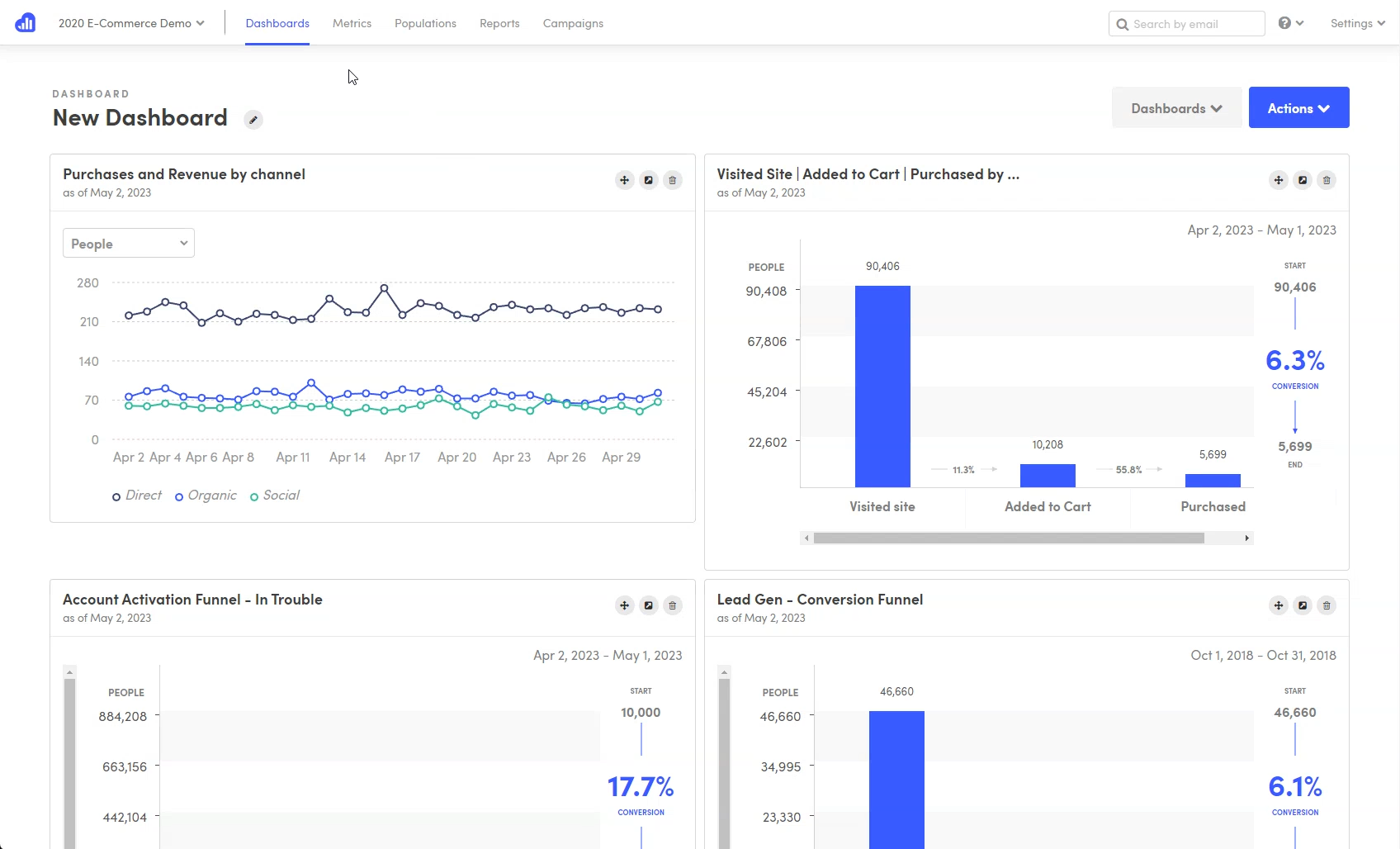Delete the Lead Gen - Conversion Funnel widget
The image size is (1400, 849).
[x=1327, y=605]
